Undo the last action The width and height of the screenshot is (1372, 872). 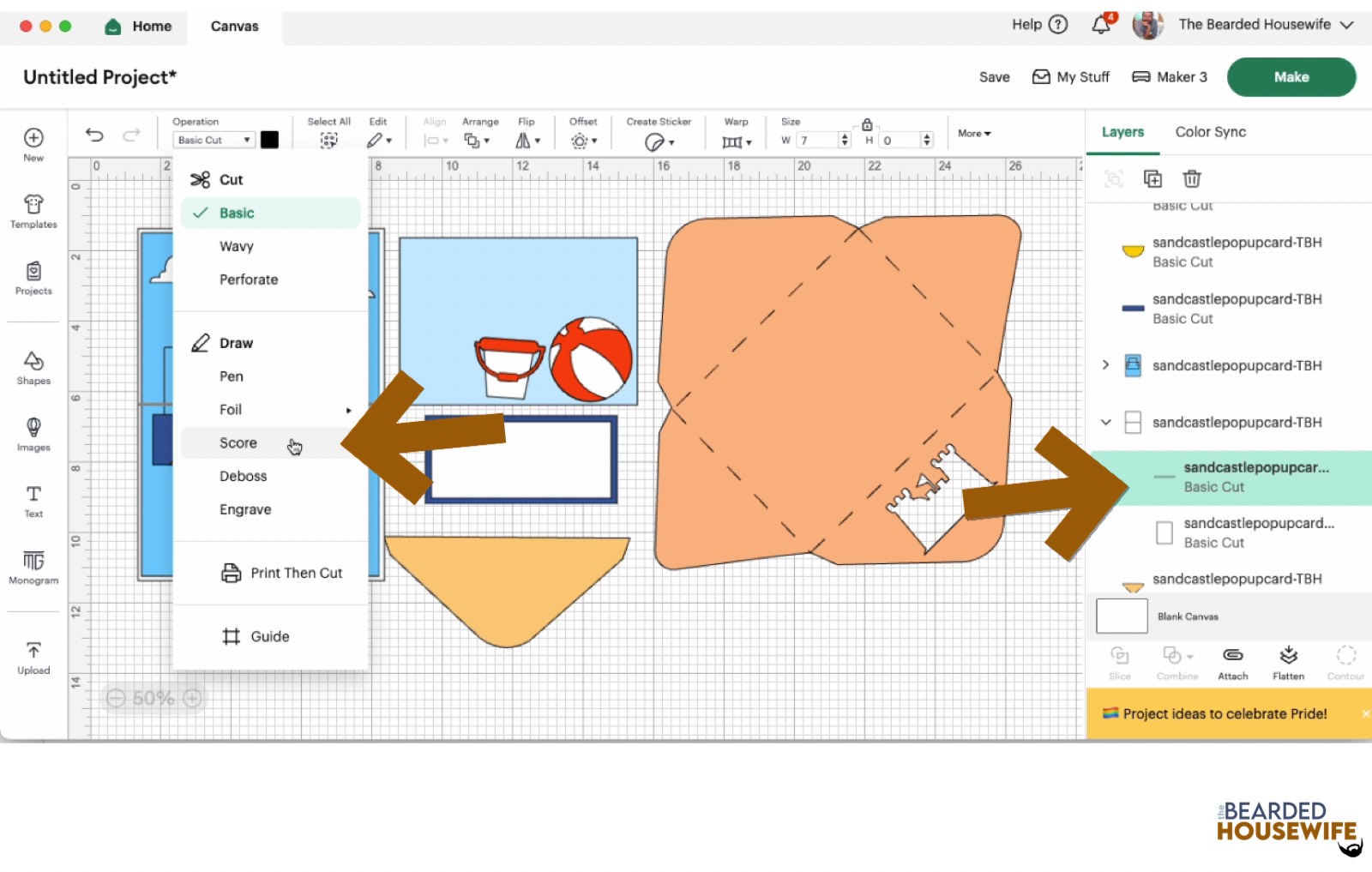[94, 135]
